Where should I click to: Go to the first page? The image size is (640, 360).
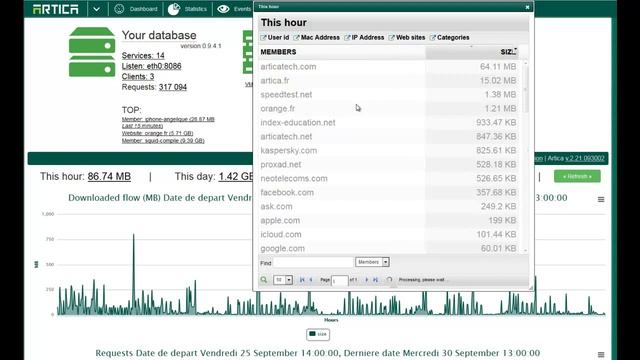click(302, 280)
